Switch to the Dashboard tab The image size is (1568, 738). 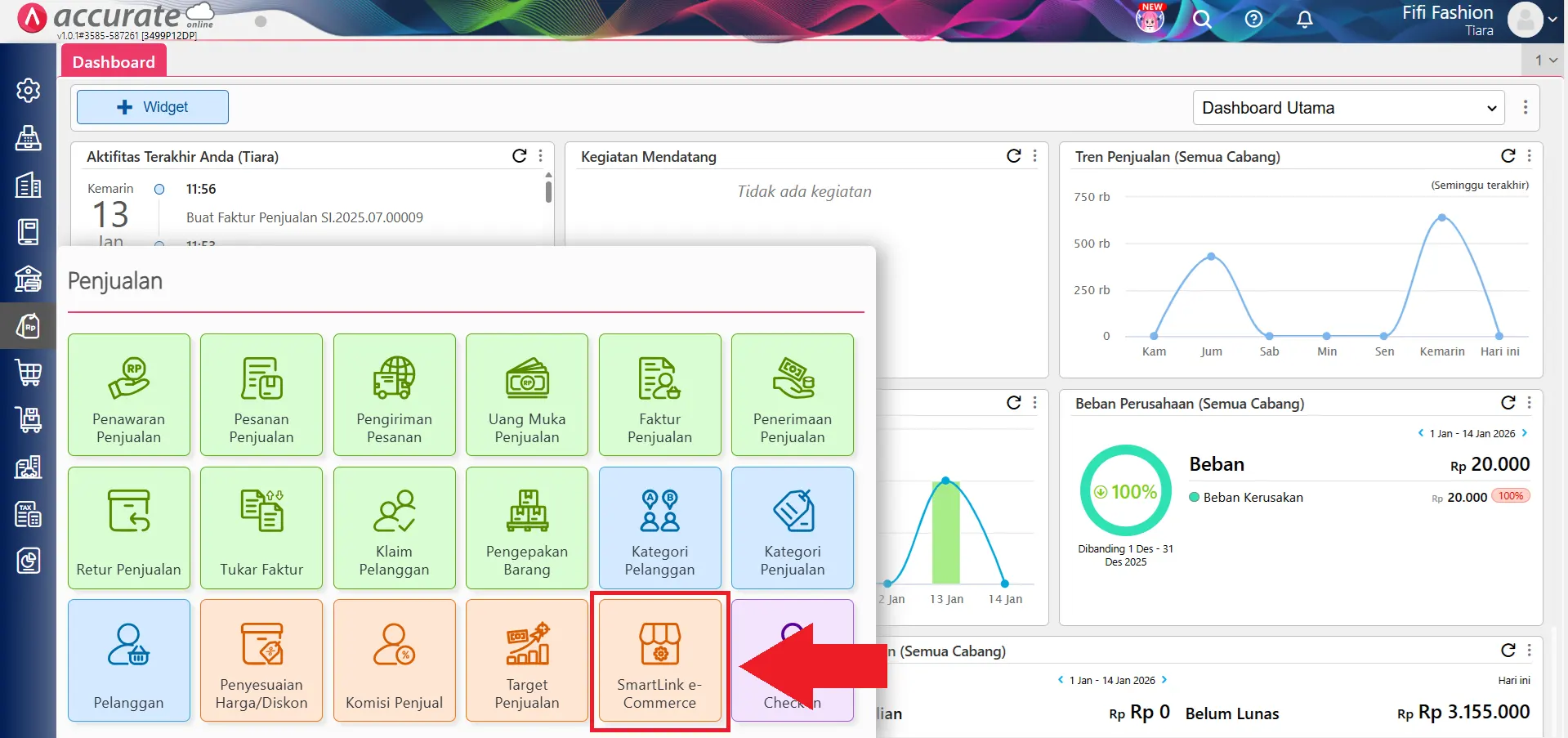tap(114, 62)
